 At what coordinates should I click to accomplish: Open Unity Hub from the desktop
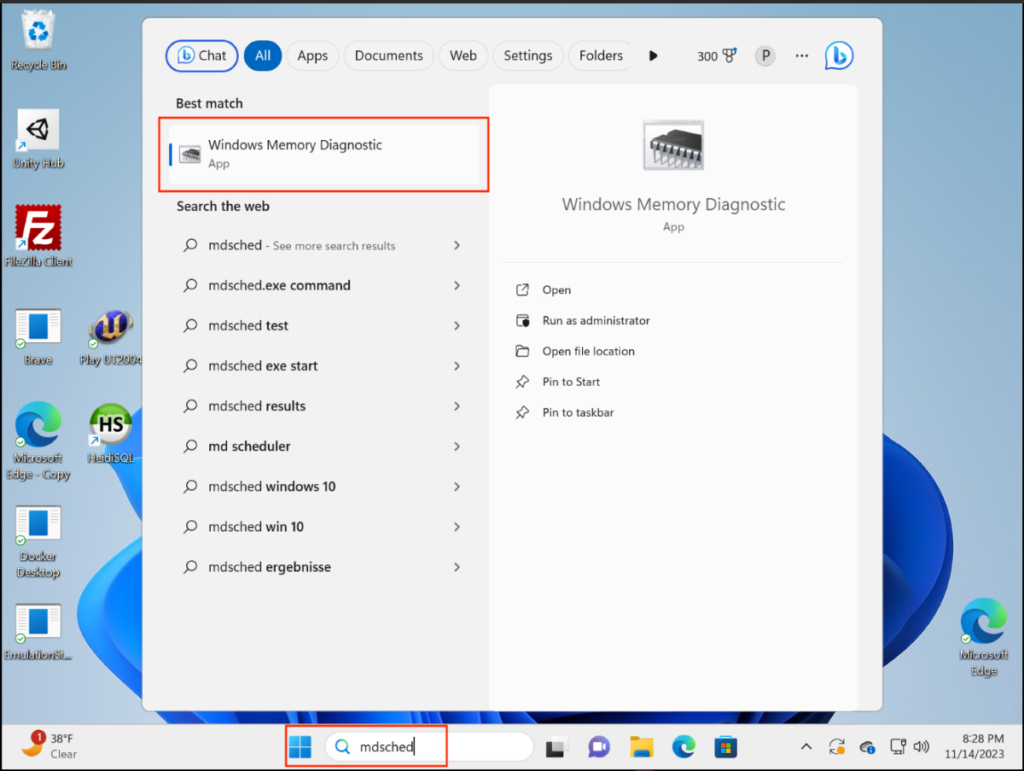38,130
